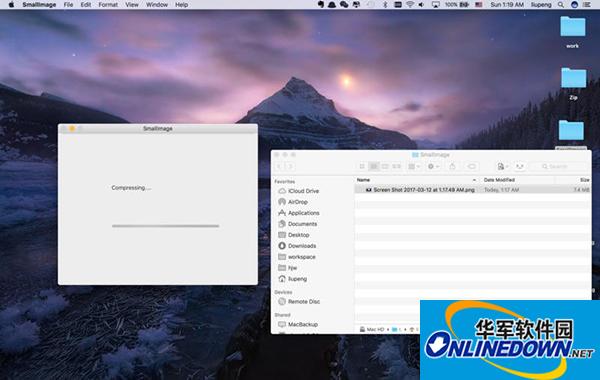The width and height of the screenshot is (600, 380).
Task: Click the battery status showing 100%
Action: pyautogui.click(x=457, y=5)
